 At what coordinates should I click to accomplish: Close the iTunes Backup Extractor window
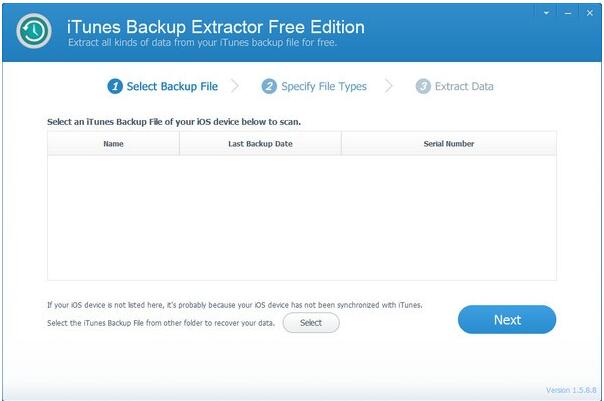(x=590, y=13)
